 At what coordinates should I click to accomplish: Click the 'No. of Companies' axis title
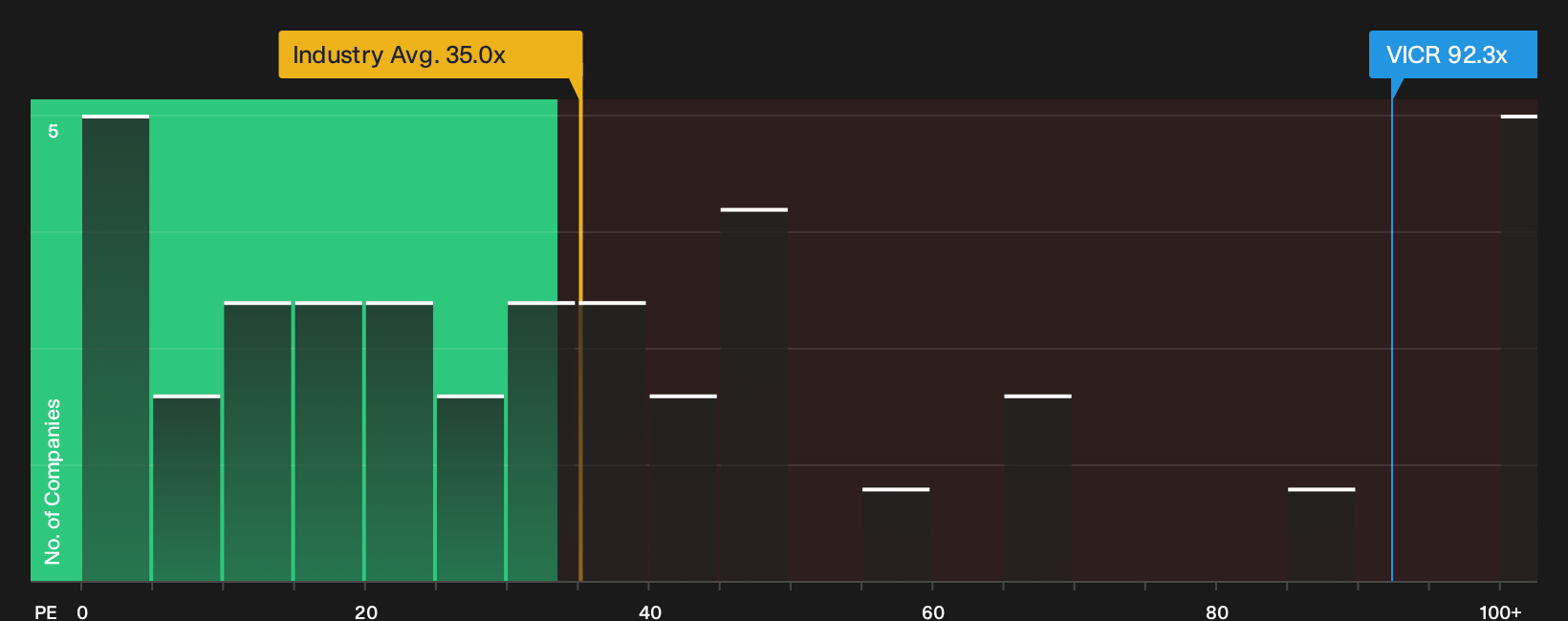(x=53, y=481)
